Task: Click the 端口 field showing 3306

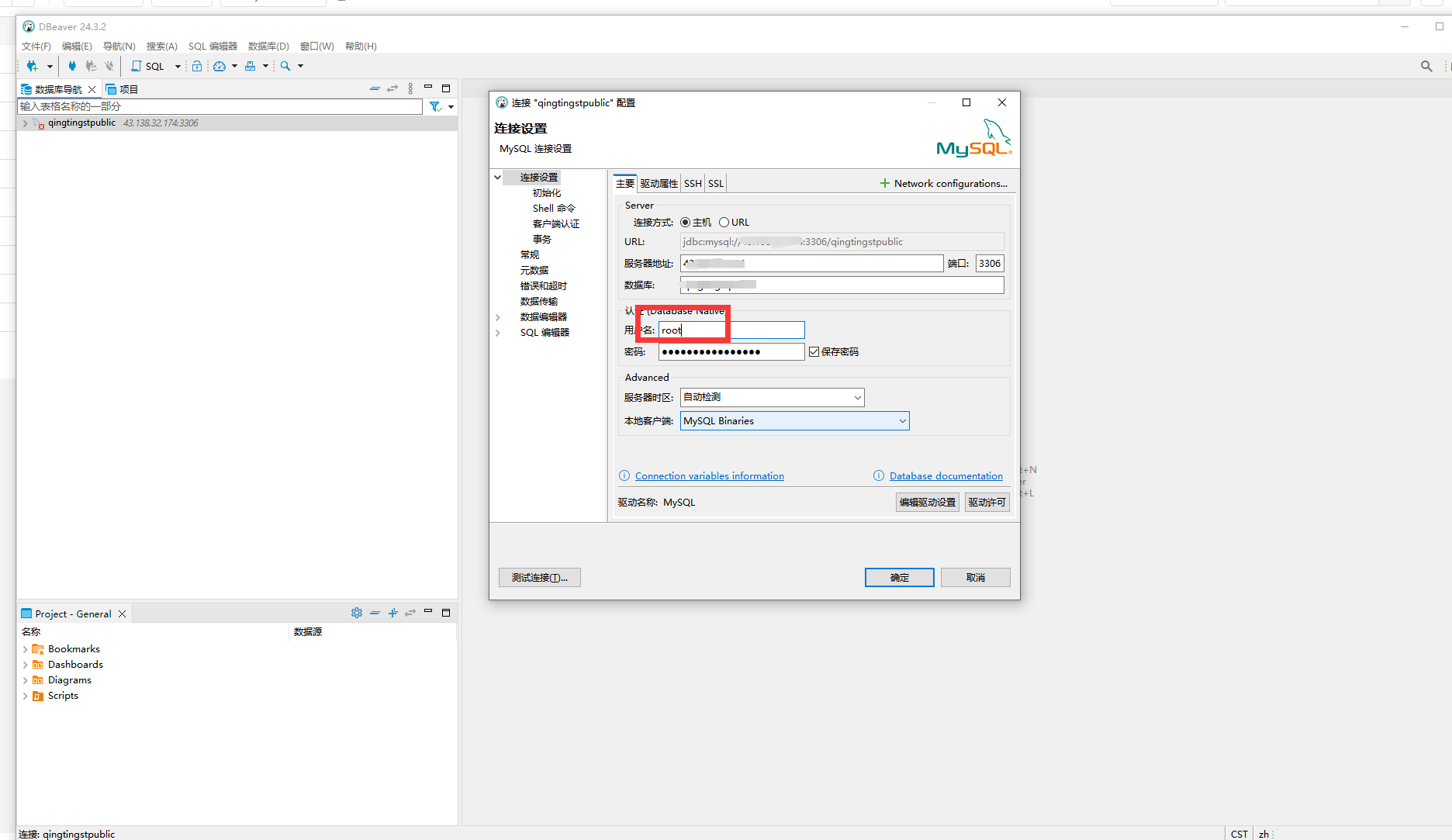Action: (990, 264)
